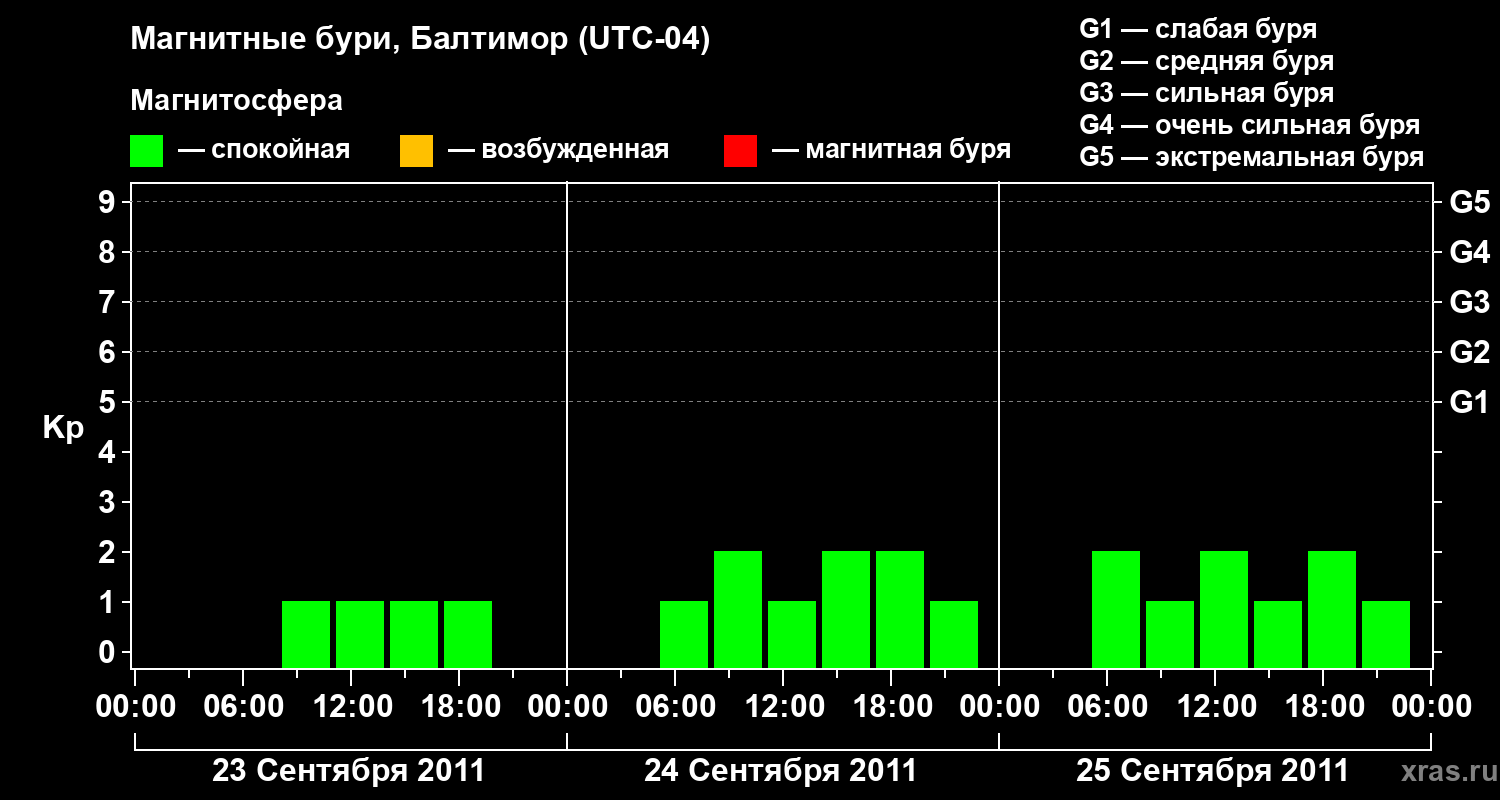The width and height of the screenshot is (1500, 800).
Task: Click the green 'спокойная' legend swatch
Action: 146,151
